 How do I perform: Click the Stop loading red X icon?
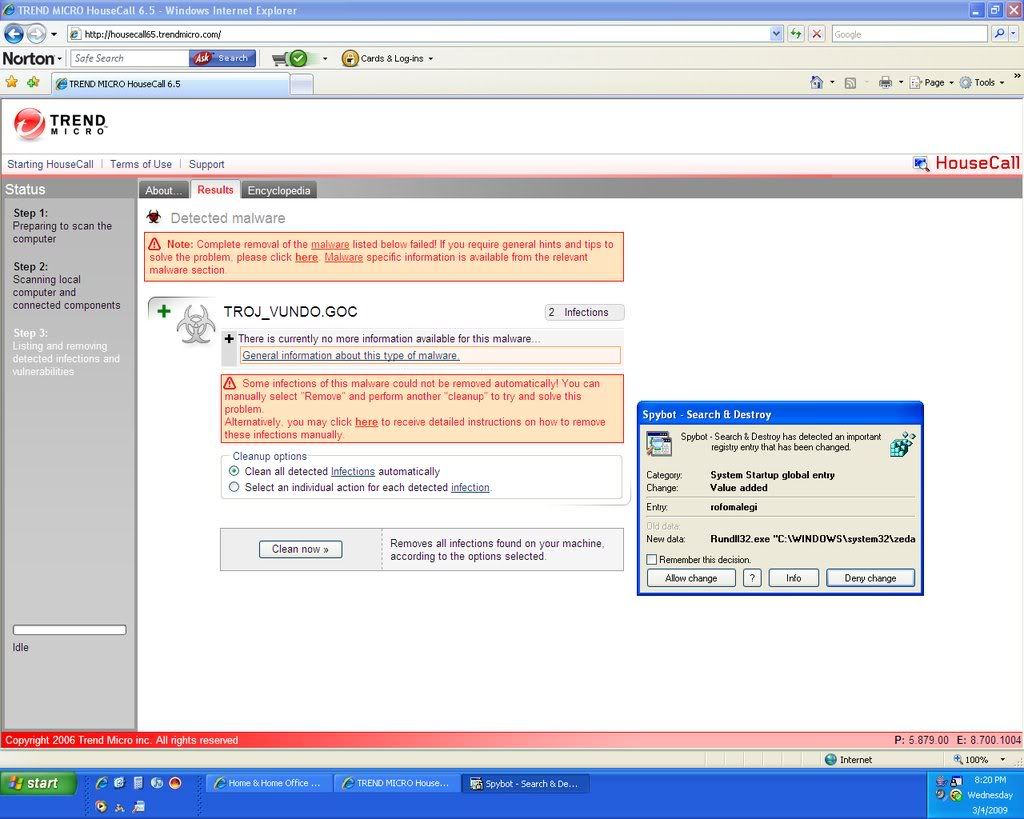(x=817, y=34)
